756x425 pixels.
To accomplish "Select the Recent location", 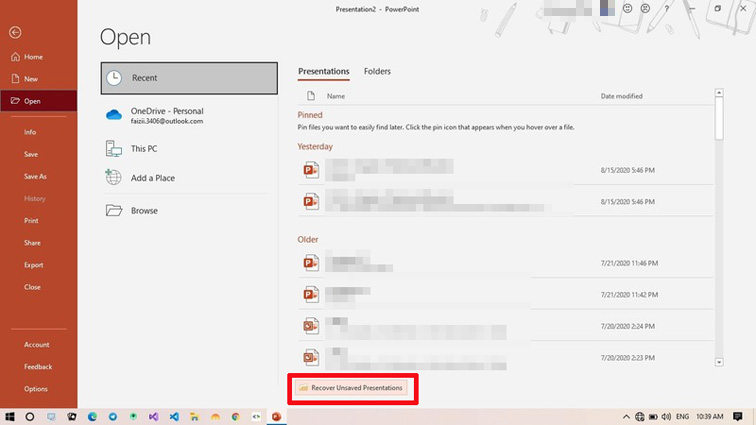I will (x=189, y=78).
